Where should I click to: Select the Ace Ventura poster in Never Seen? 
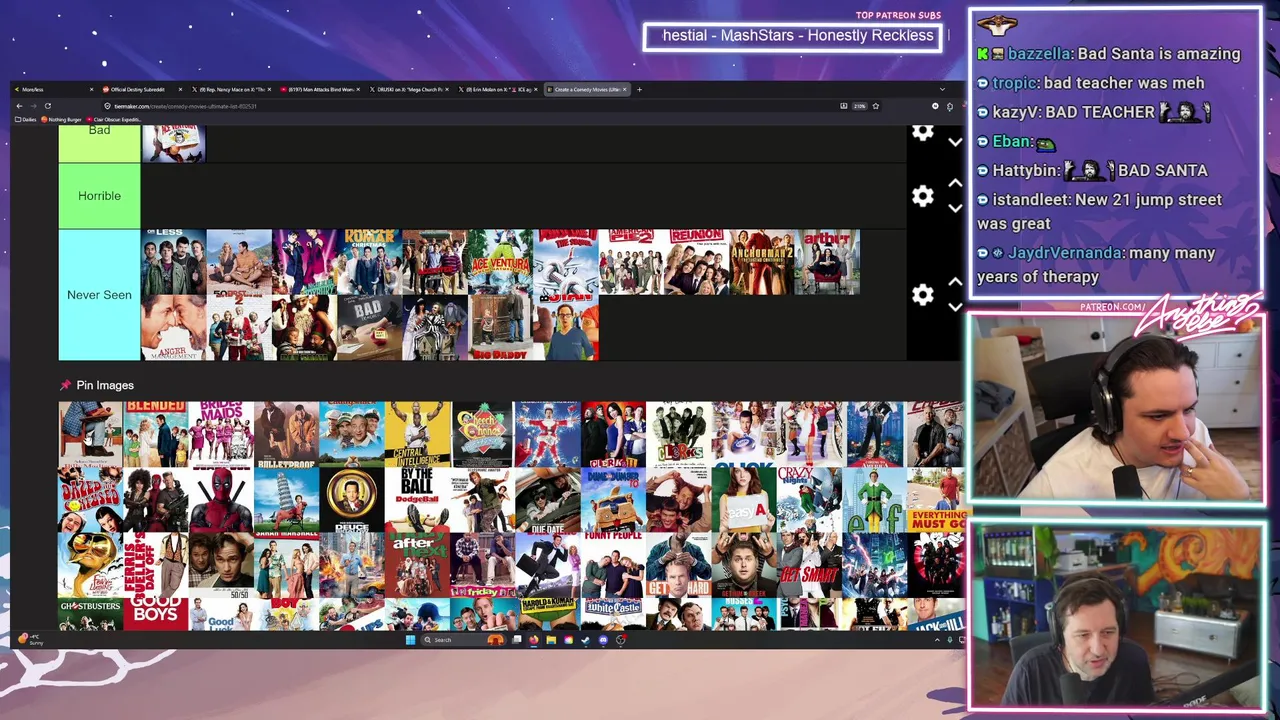click(500, 262)
